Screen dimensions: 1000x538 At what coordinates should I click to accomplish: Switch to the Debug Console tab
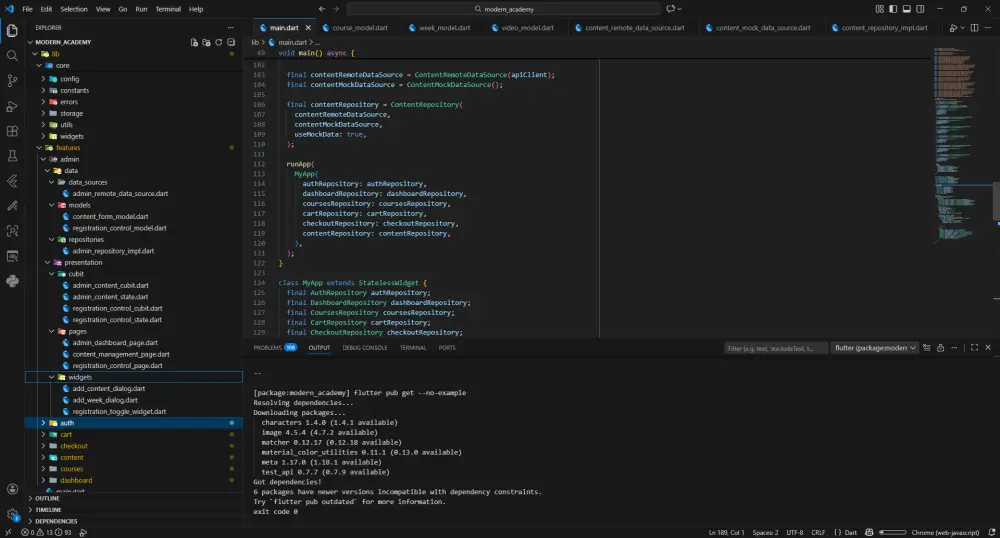coord(365,347)
